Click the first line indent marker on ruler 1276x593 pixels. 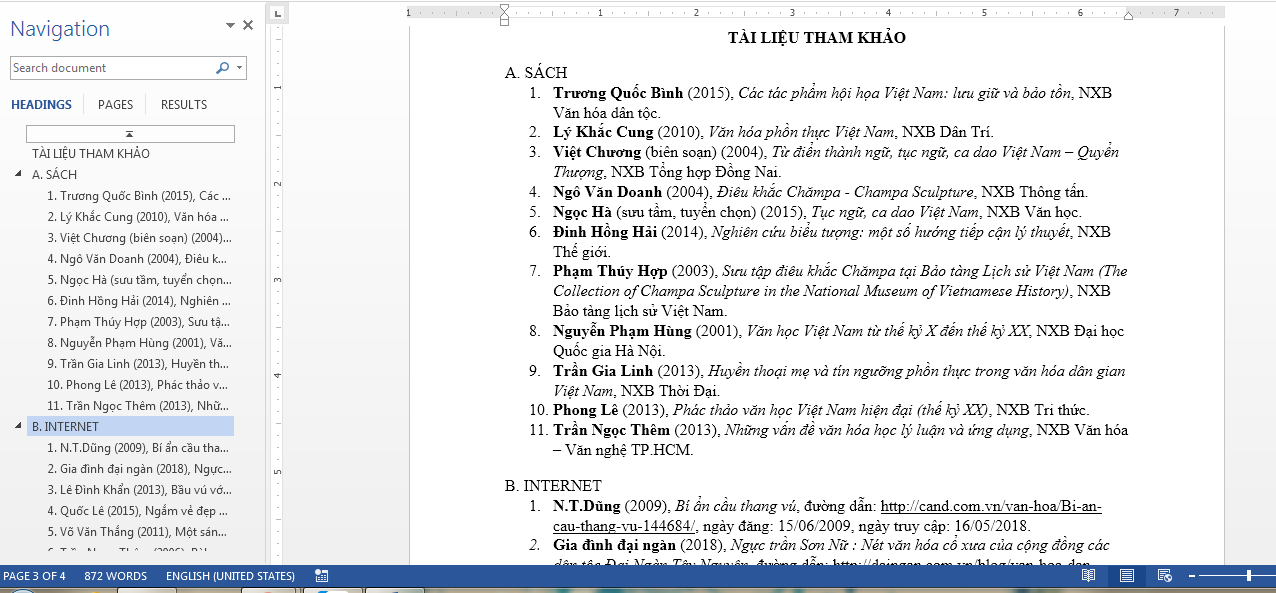[504, 8]
